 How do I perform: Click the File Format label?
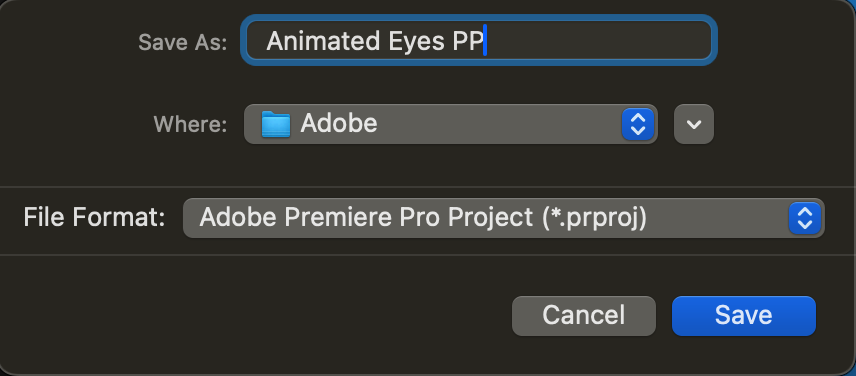(94, 218)
